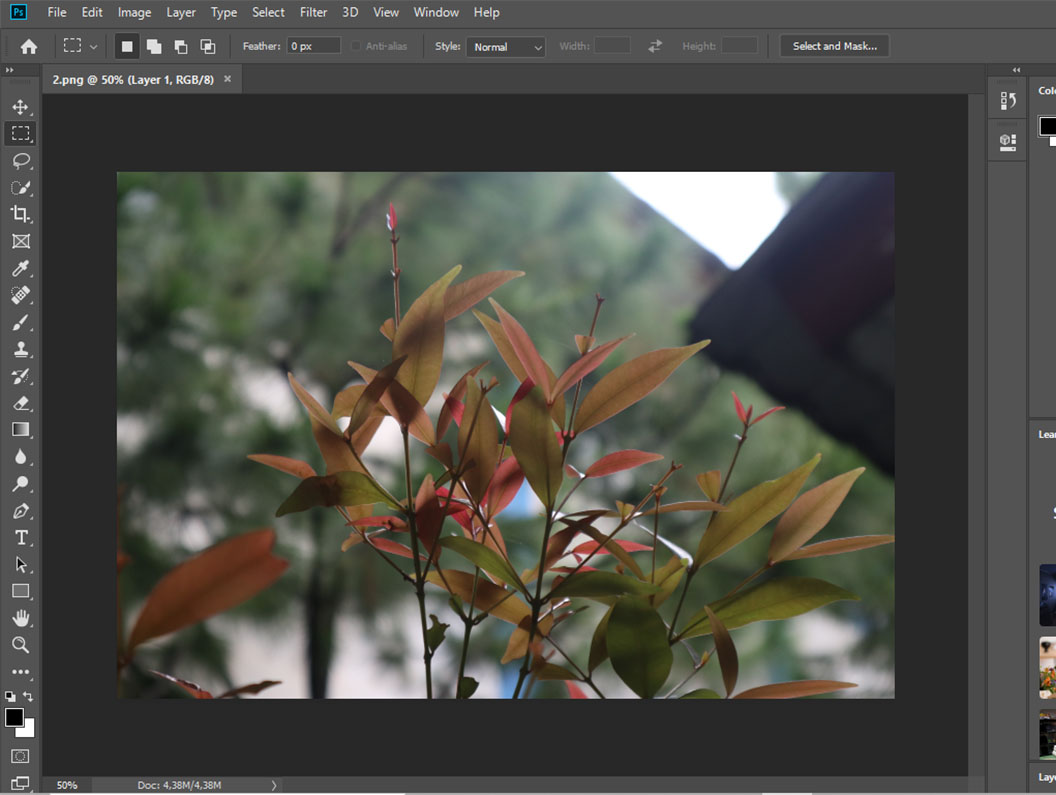Select the Hand tool
The width and height of the screenshot is (1056, 795).
(x=20, y=618)
